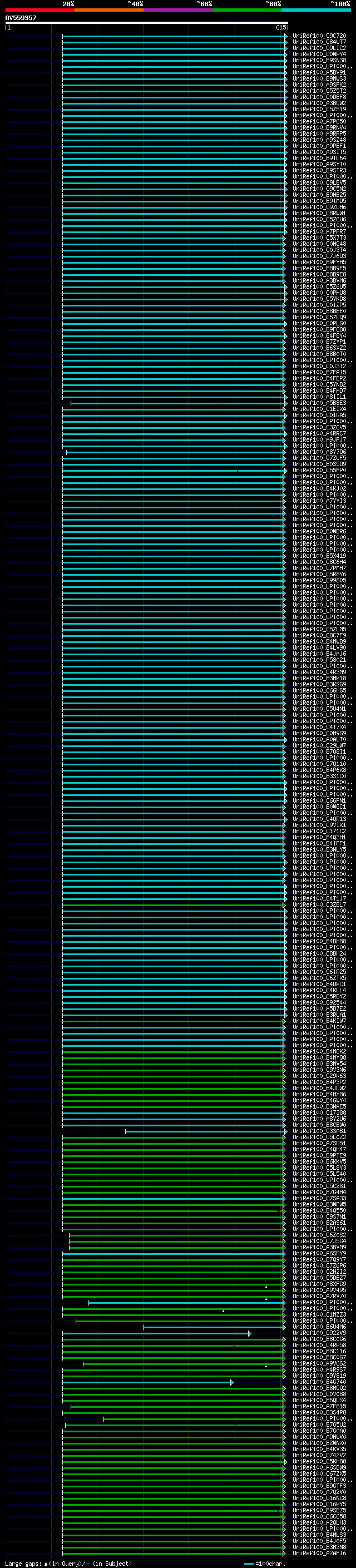Image resolution: width=356 pixels, height=1568 pixels.
Task: Select hit label UniRef100_B4M8K2
Action: pyautogui.click(x=319, y=1052)
